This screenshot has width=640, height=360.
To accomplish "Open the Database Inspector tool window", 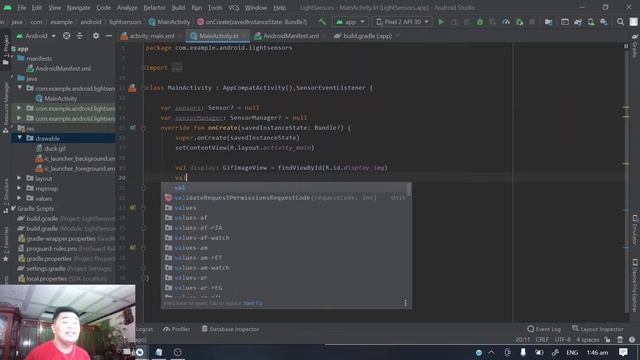I will click(230, 329).
